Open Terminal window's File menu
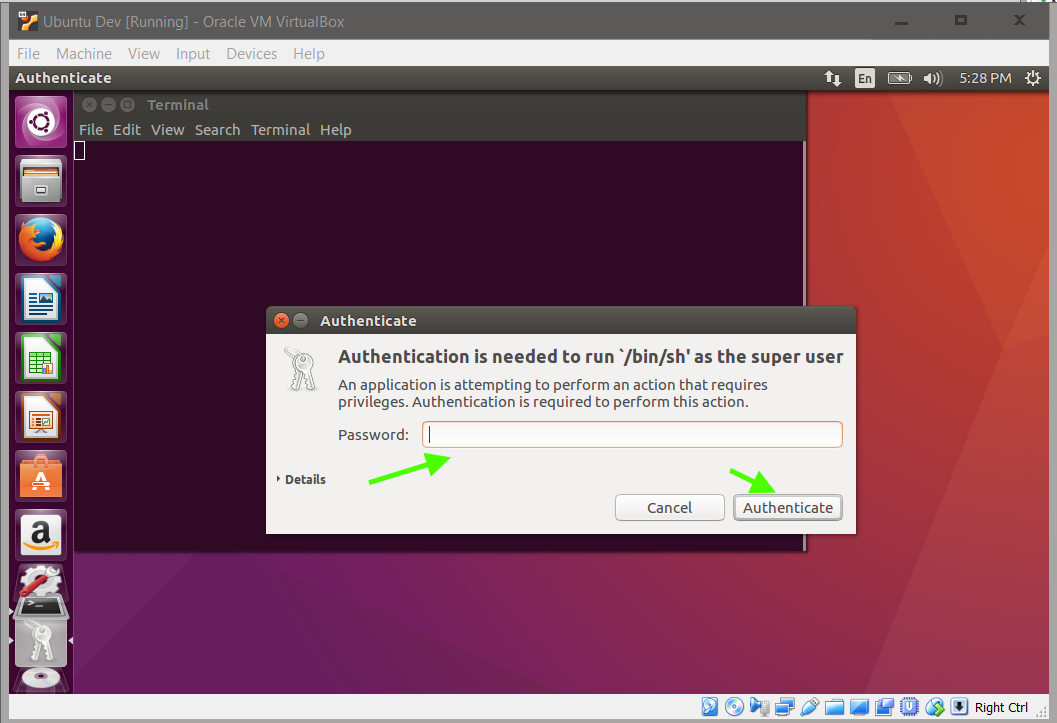The height and width of the screenshot is (723, 1057). [91, 130]
